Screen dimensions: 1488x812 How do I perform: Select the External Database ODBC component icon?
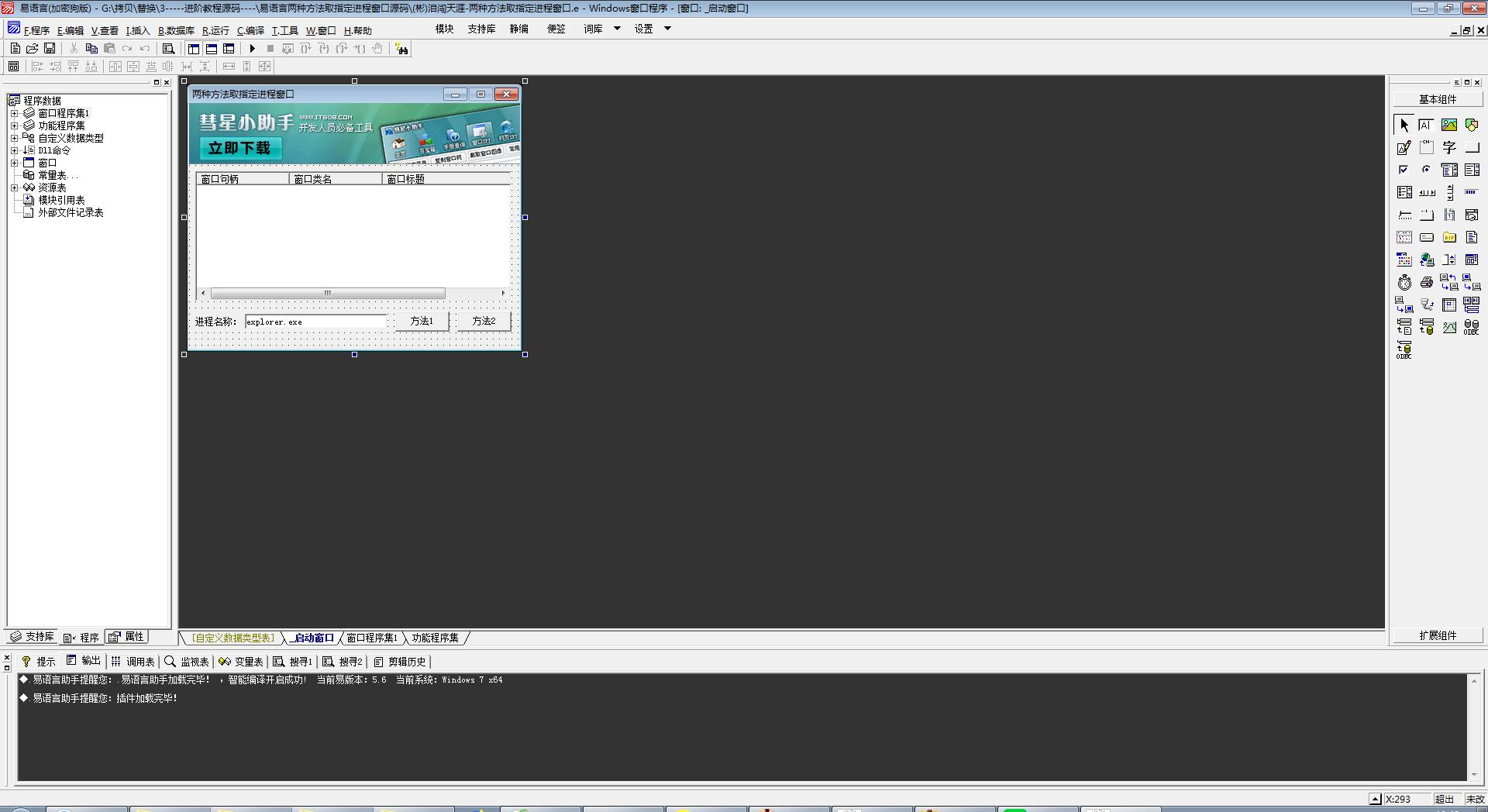click(1472, 327)
